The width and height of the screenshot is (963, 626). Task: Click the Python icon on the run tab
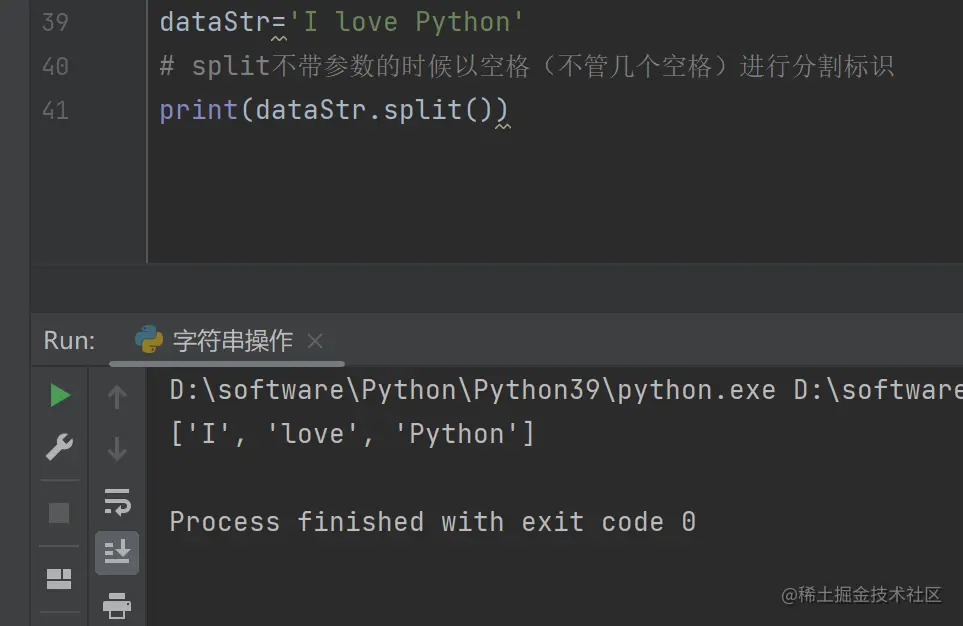pos(149,340)
